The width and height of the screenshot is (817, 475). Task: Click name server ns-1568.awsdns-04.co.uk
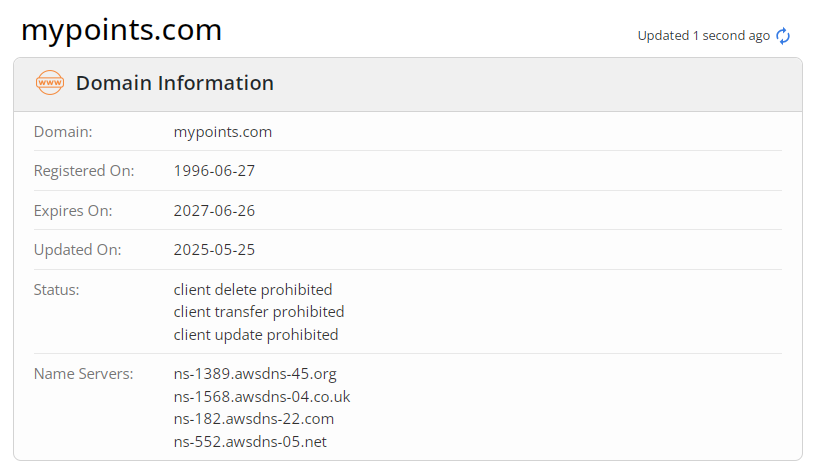tap(261, 396)
